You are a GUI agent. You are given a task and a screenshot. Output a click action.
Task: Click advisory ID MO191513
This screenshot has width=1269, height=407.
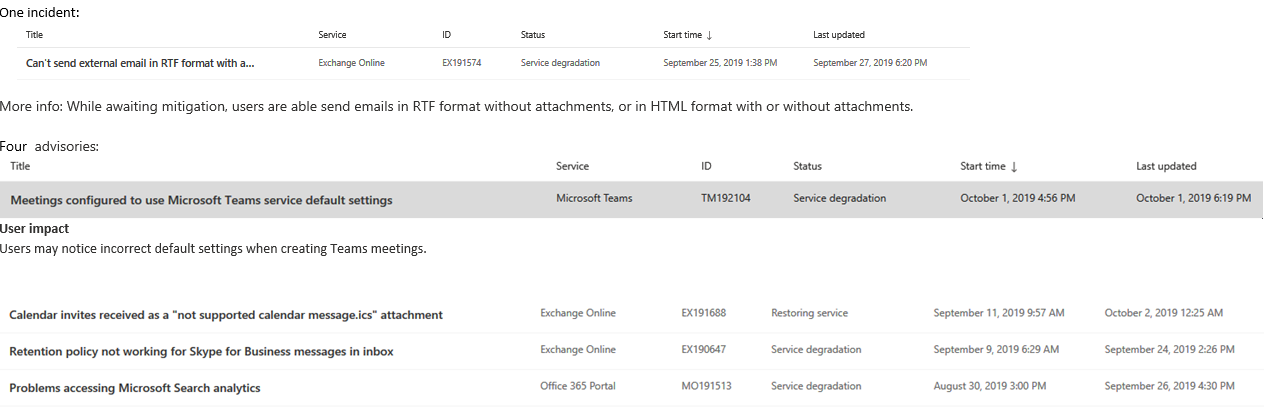(704, 387)
